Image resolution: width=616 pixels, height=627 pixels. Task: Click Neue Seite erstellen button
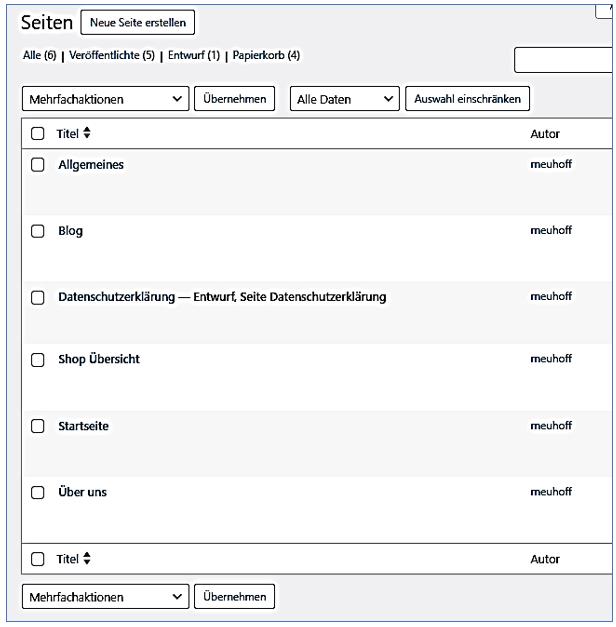click(x=138, y=21)
